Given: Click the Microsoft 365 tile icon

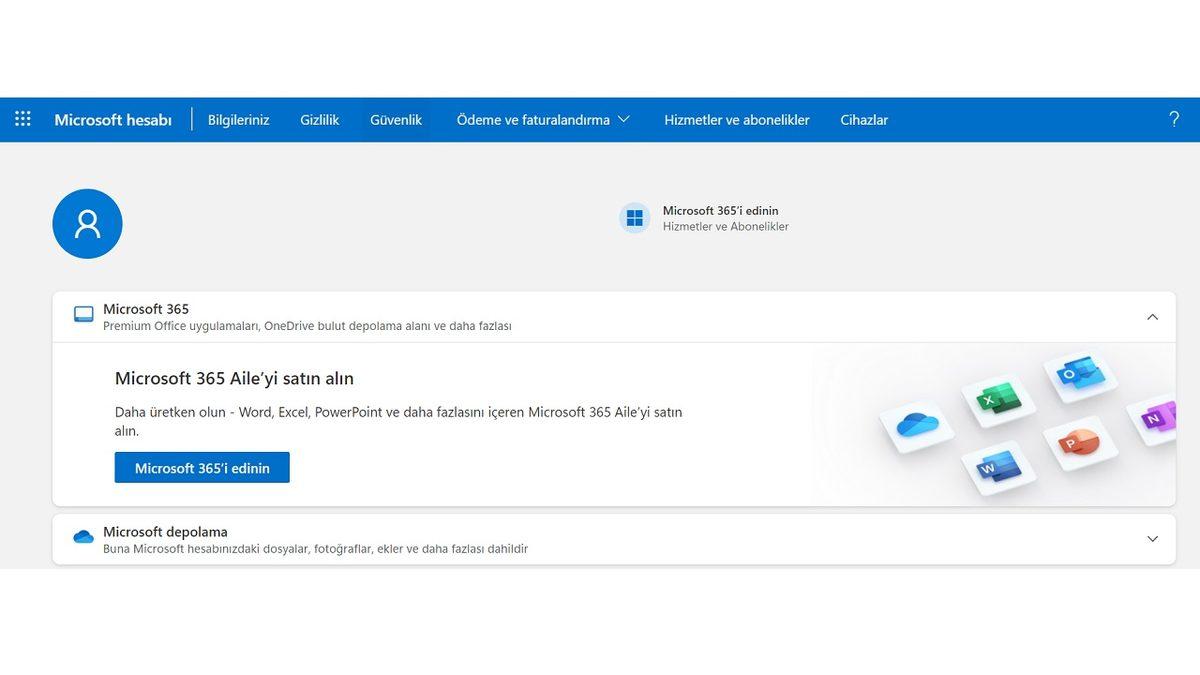Looking at the screenshot, I should [x=635, y=217].
